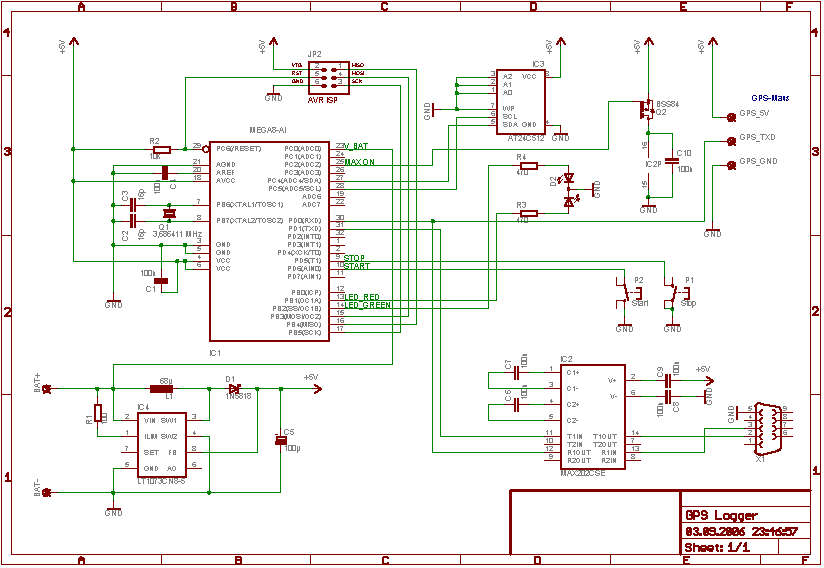The width and height of the screenshot is (824, 568).
Task: Select the MAXON net label
Action: click(360, 162)
